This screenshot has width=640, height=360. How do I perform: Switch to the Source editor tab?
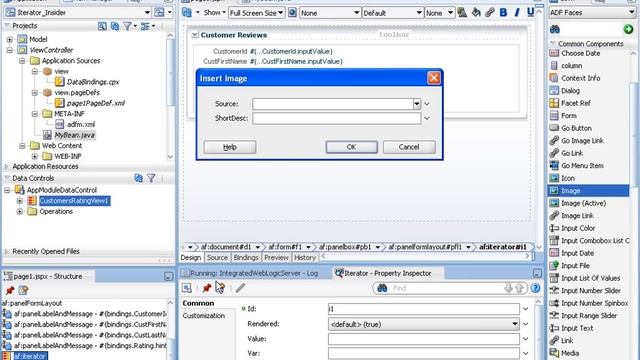pyautogui.click(x=217, y=258)
